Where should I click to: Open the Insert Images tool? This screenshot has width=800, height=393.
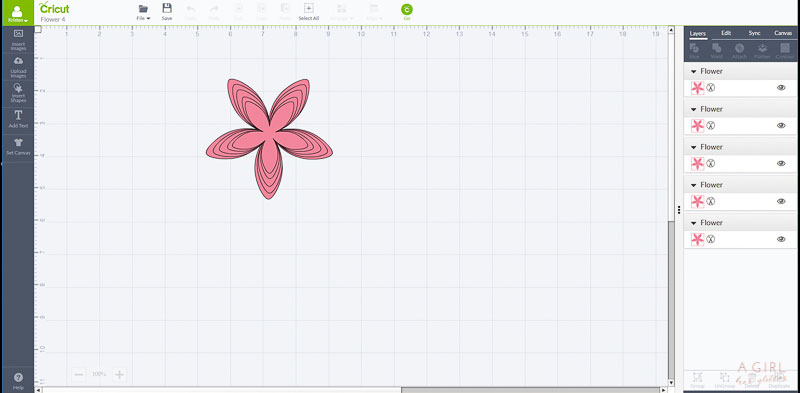point(18,40)
